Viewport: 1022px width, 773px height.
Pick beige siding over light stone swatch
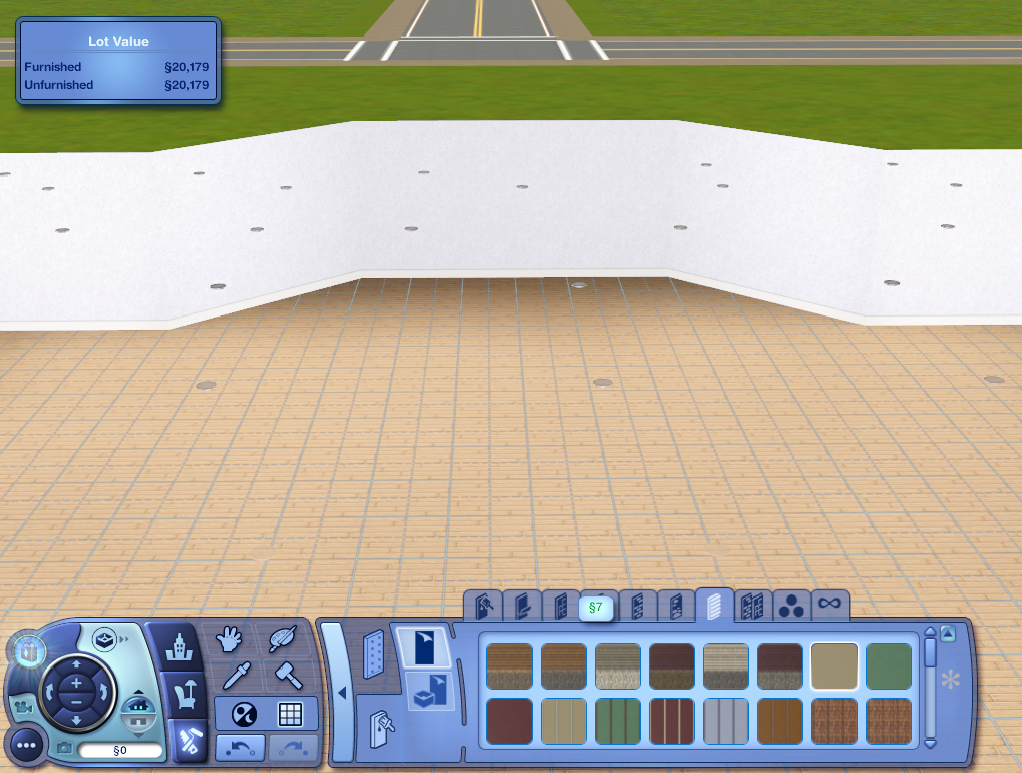pyautogui.click(x=617, y=666)
